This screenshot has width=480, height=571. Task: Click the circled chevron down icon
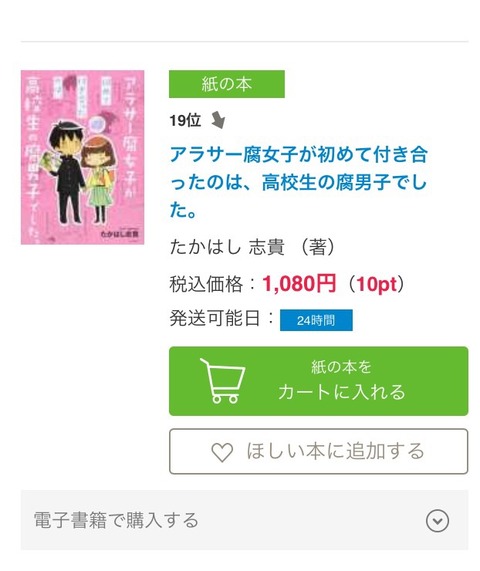coord(437,520)
